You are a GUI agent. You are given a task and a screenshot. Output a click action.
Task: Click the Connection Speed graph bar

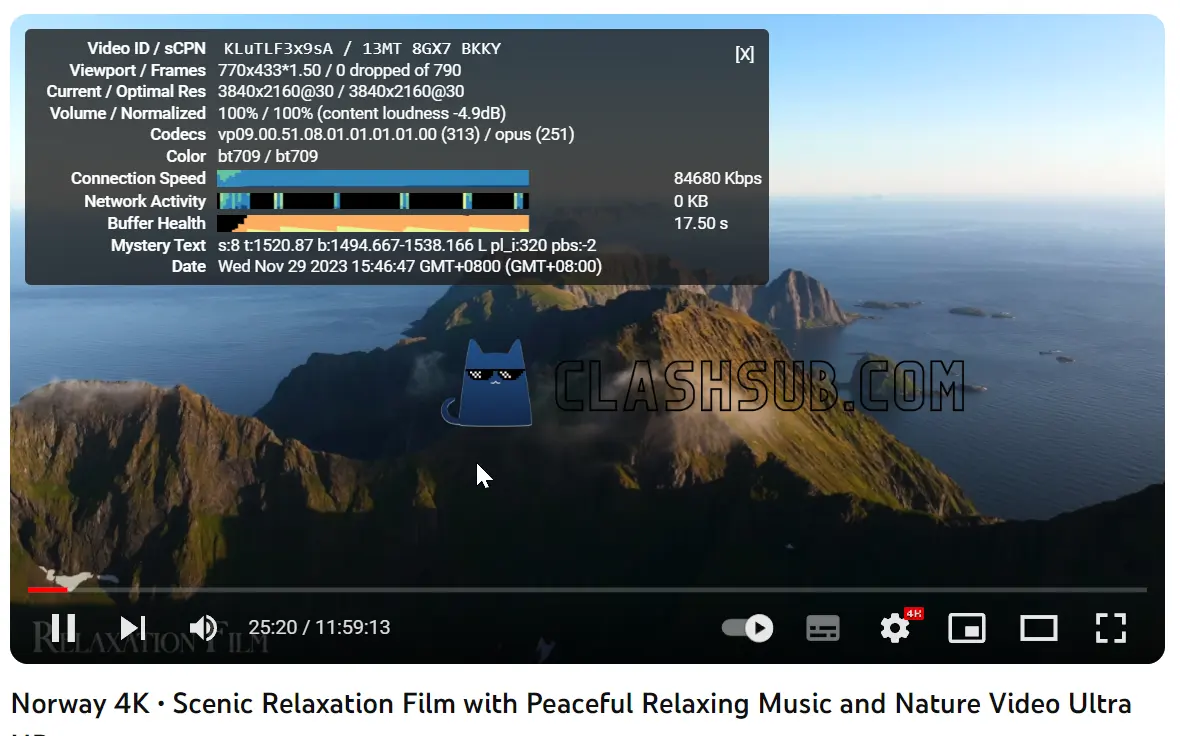(373, 179)
